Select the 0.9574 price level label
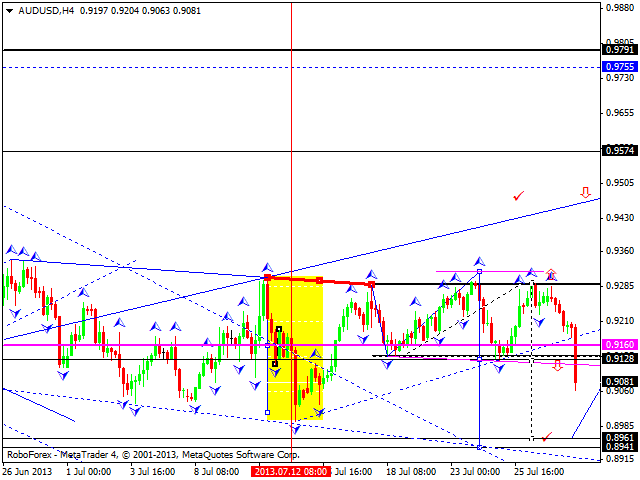The height and width of the screenshot is (480, 640). click(619, 151)
